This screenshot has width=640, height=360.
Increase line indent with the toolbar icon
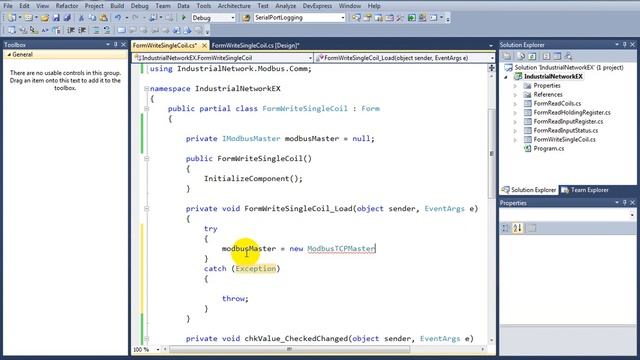pos(82,30)
